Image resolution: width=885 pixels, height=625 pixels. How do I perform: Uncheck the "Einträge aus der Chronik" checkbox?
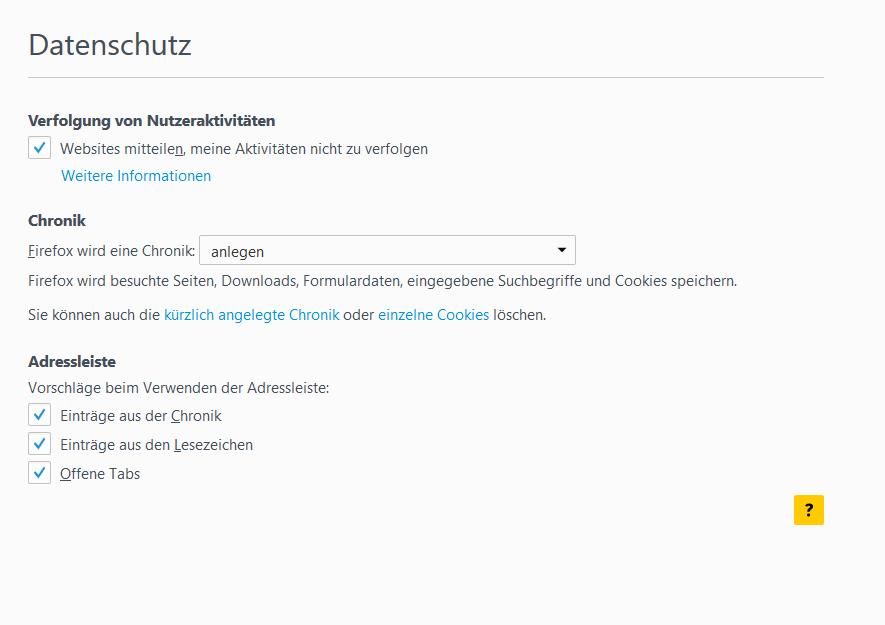click(x=39, y=415)
